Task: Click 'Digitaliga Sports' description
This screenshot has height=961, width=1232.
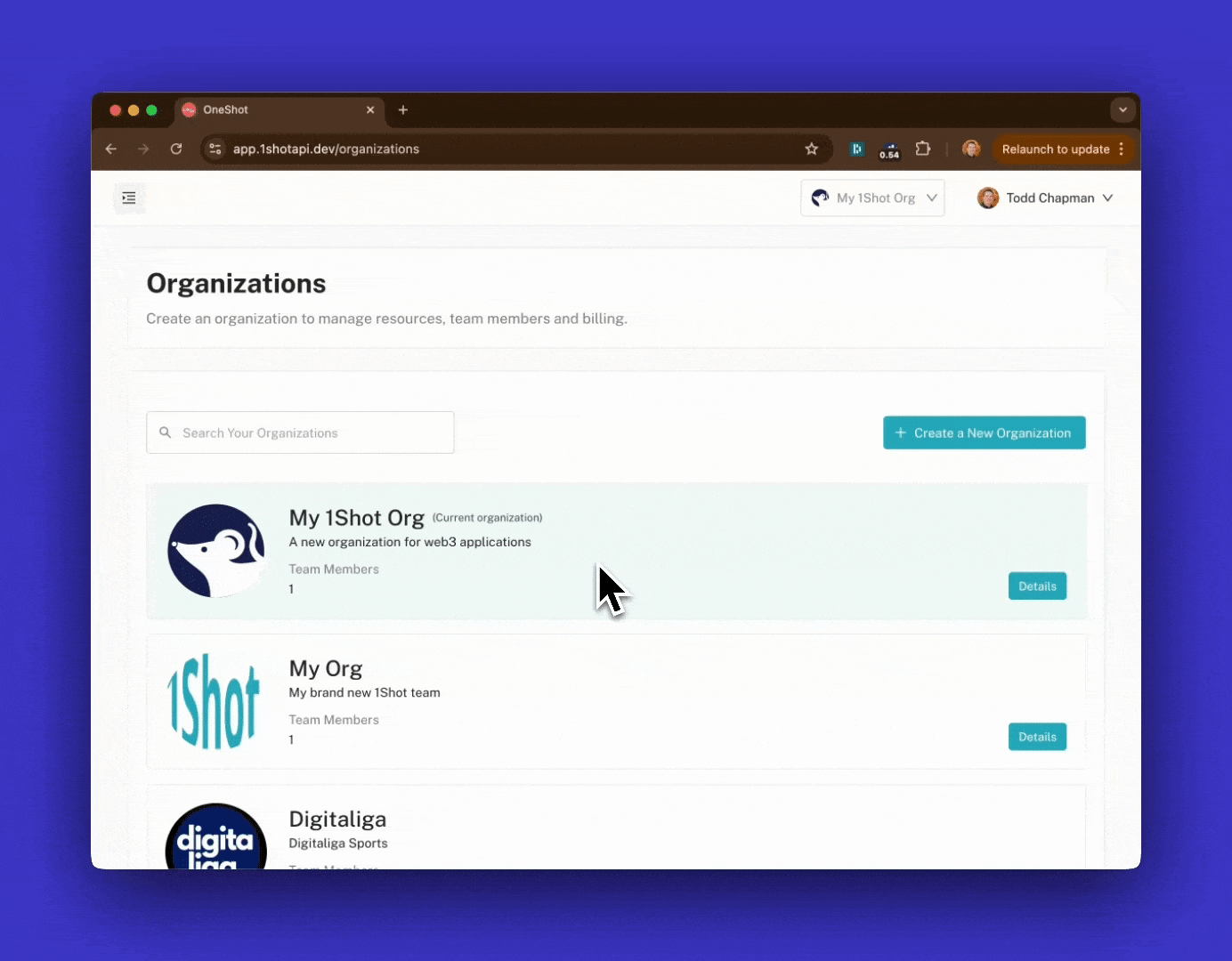Action: 338,844
